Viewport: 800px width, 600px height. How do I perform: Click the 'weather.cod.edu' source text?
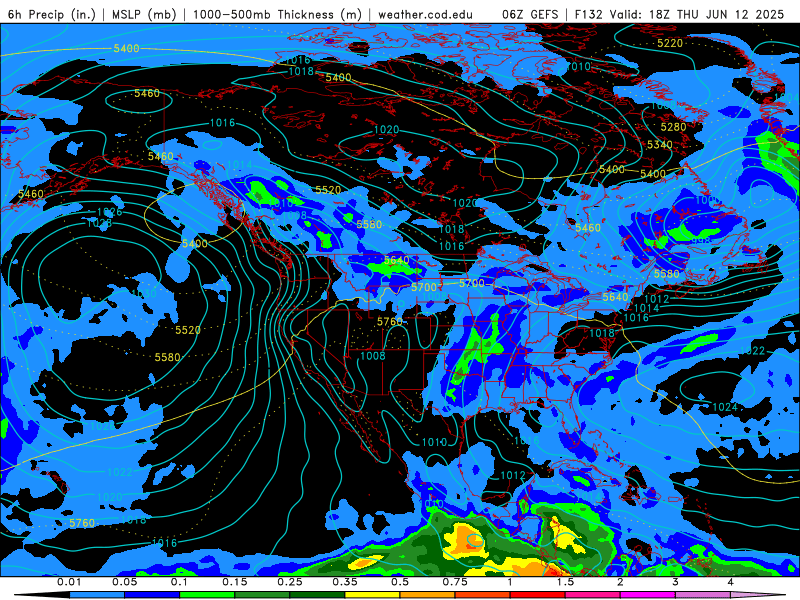point(425,14)
